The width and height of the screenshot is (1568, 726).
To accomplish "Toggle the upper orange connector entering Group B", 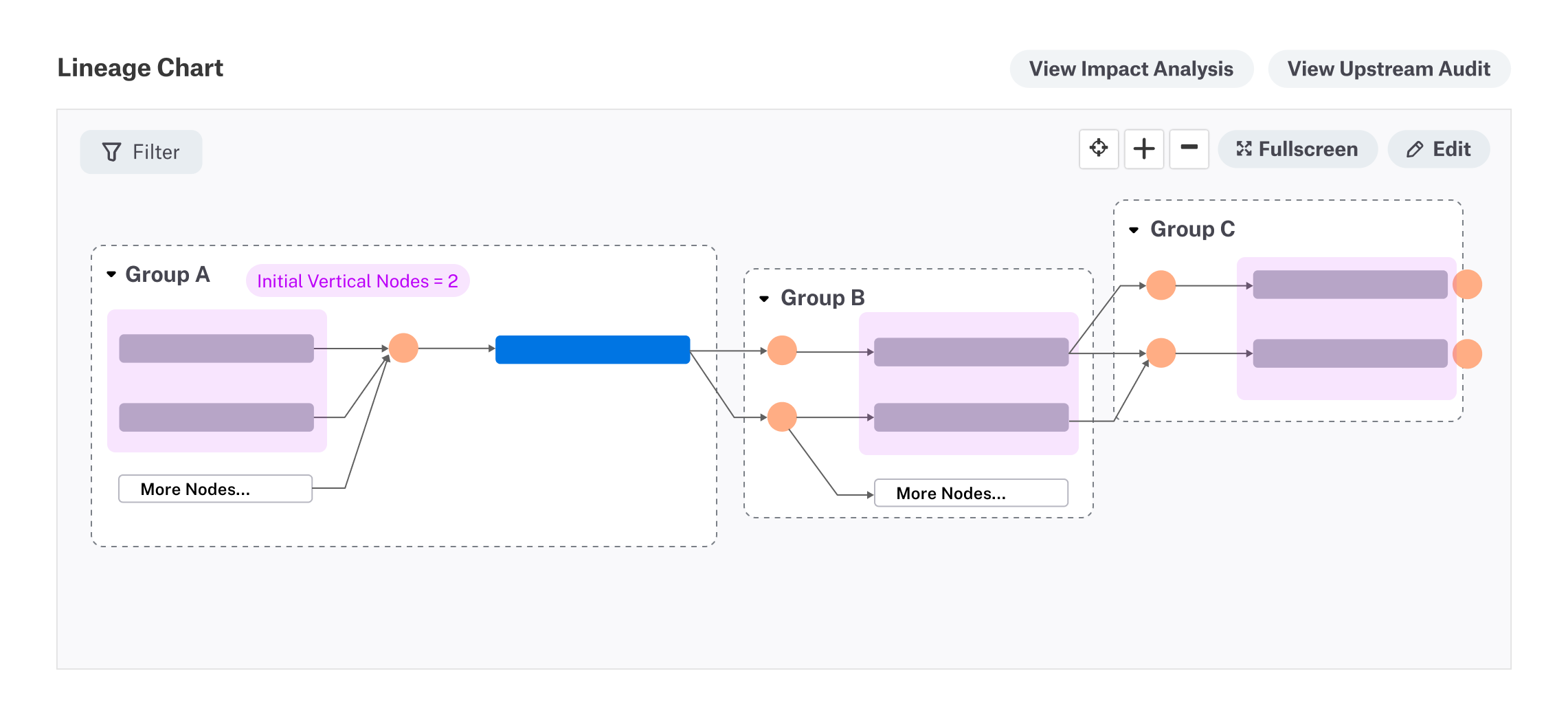I will click(x=782, y=350).
